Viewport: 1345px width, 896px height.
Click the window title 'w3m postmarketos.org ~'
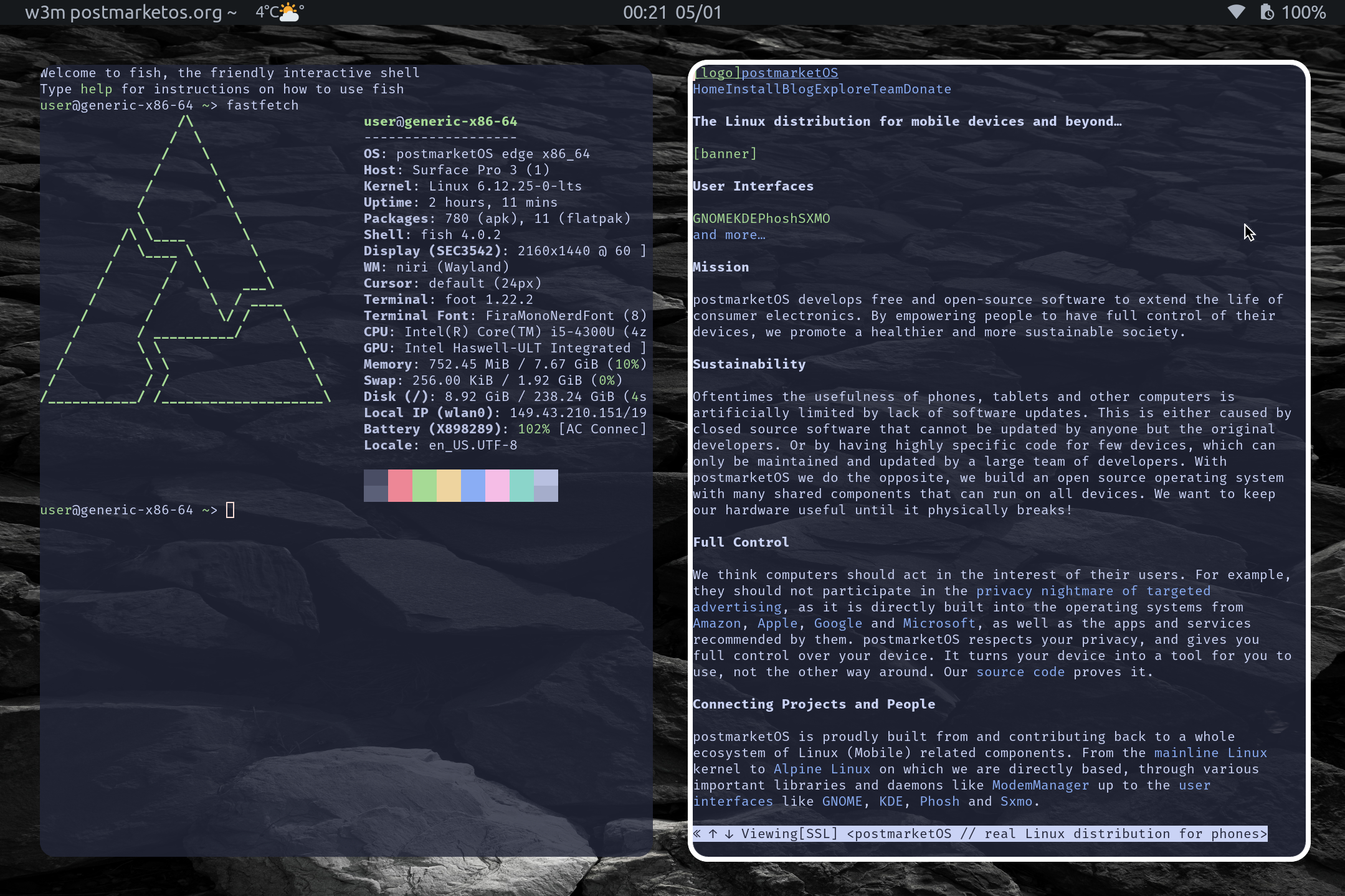(131, 12)
